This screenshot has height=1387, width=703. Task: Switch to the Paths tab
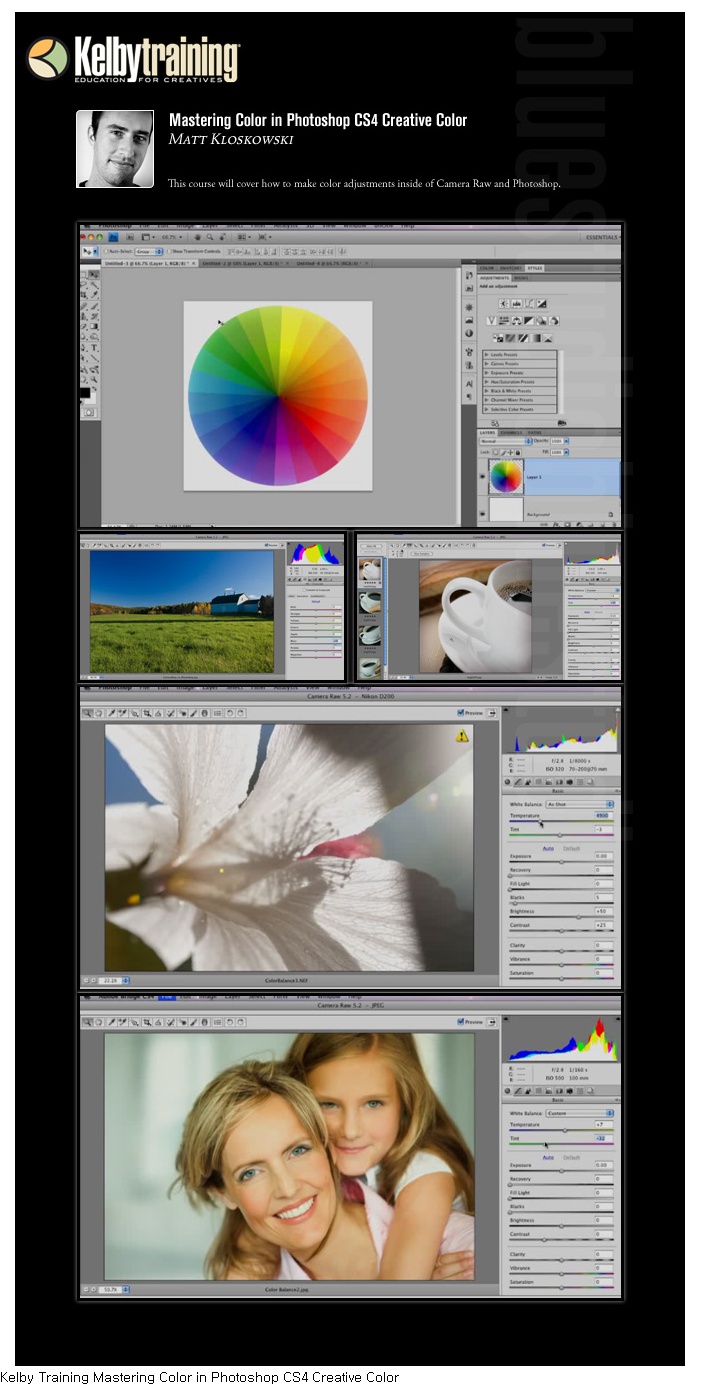click(535, 433)
